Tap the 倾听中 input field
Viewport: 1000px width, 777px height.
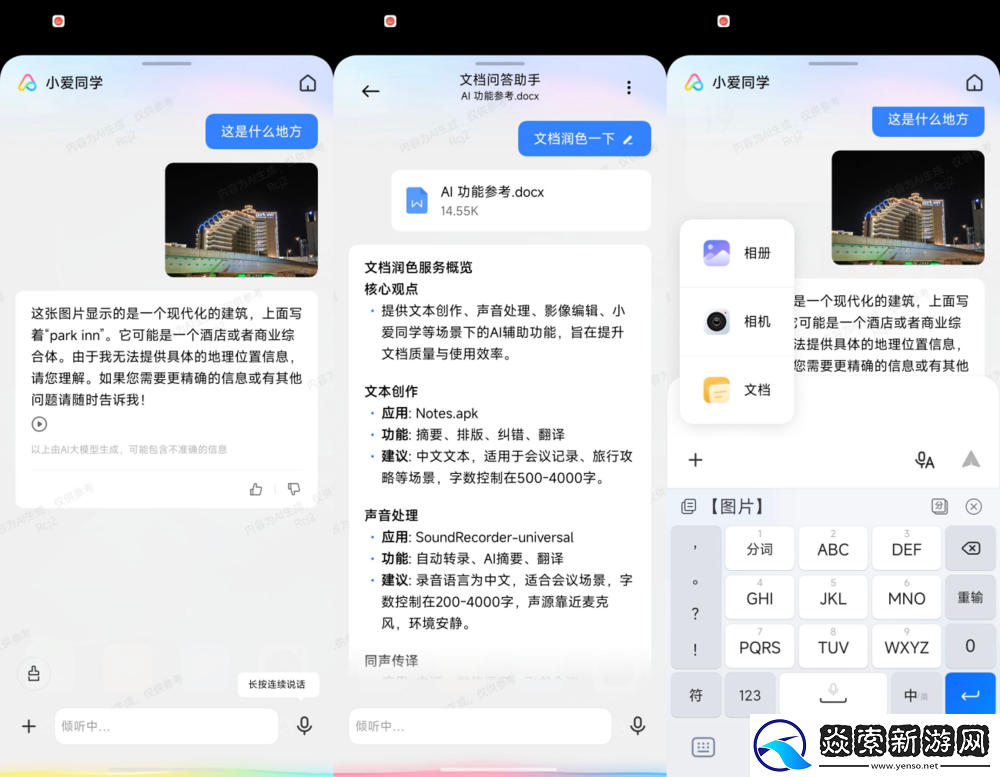coord(167,726)
